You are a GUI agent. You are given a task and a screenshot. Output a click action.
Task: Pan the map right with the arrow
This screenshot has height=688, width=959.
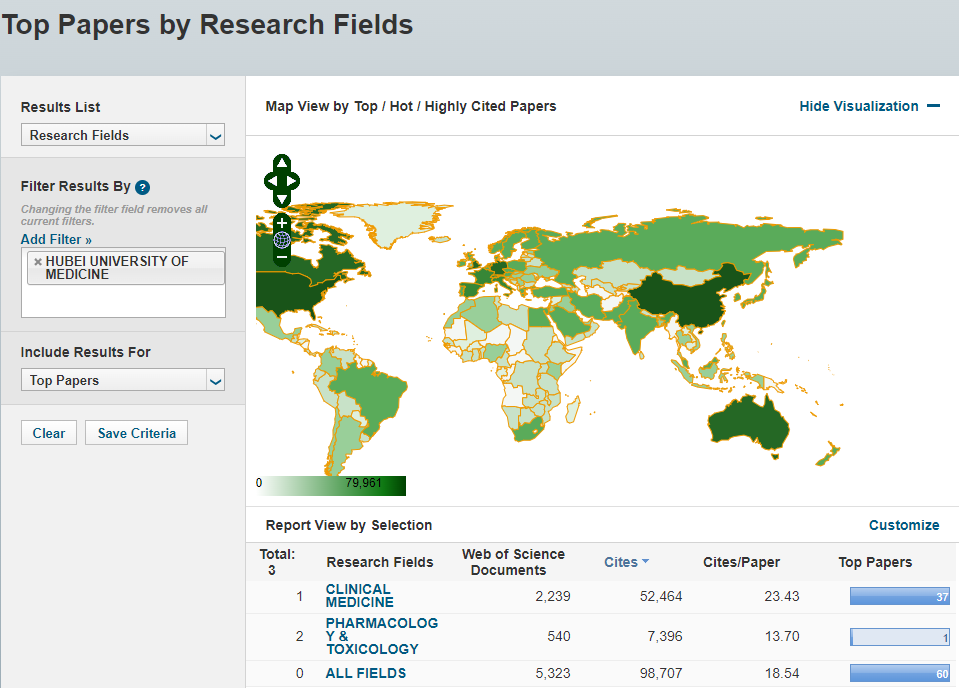pos(294,181)
